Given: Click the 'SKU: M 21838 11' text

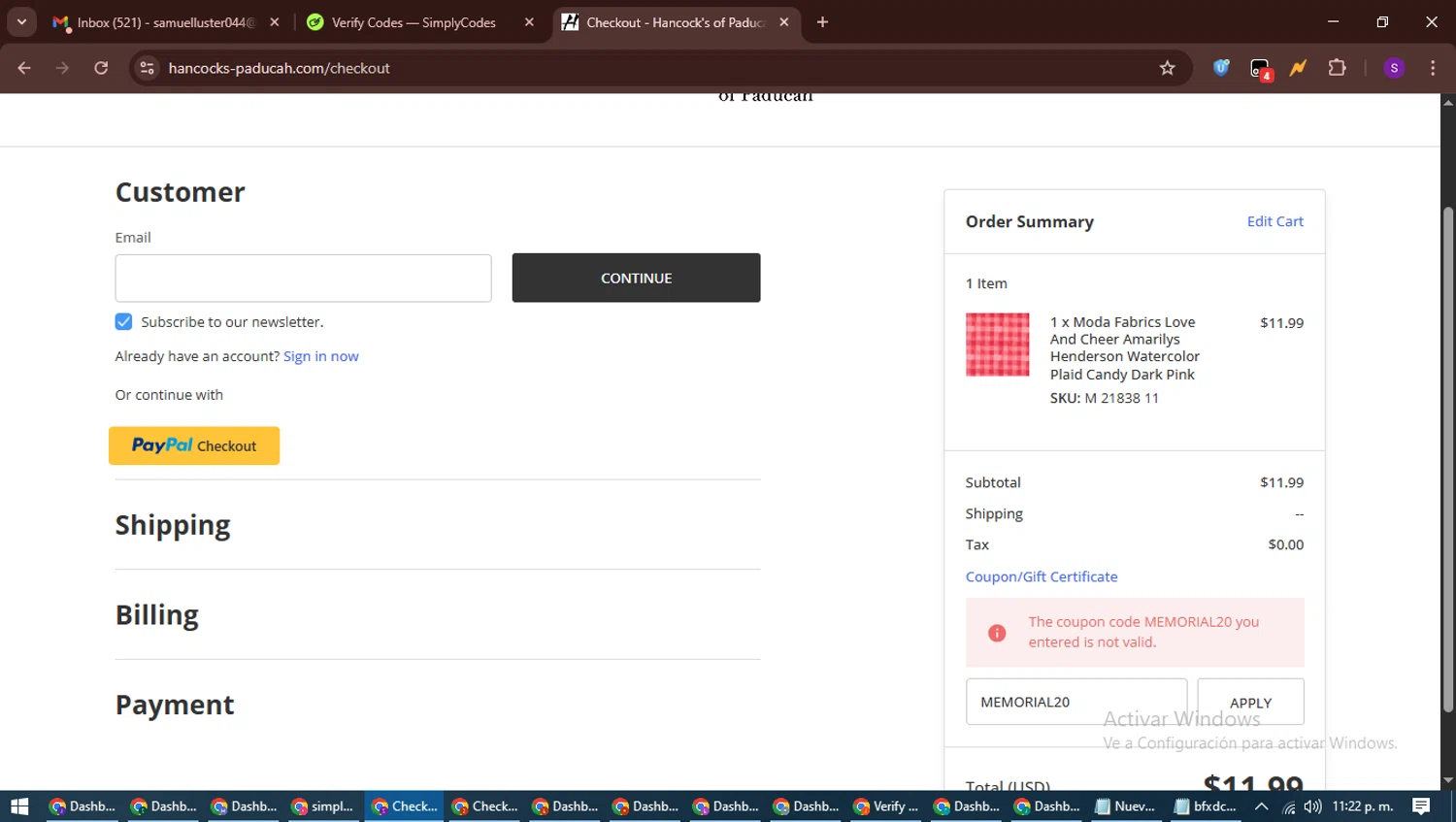Looking at the screenshot, I should [1105, 398].
